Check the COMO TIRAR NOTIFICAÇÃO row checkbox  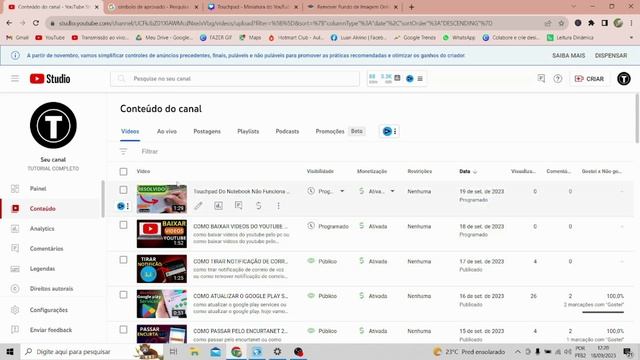(123, 260)
